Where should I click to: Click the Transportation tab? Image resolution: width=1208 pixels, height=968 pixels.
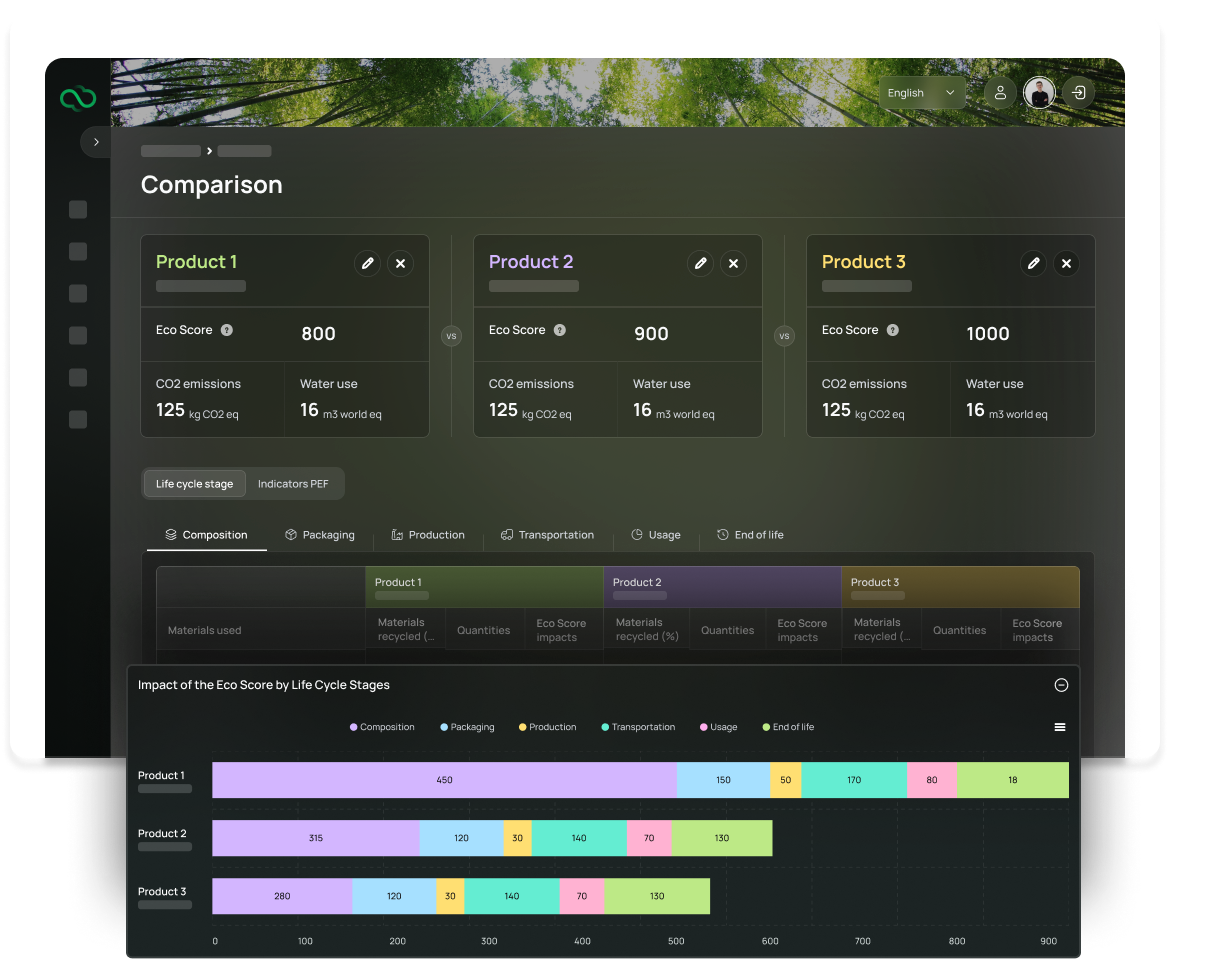point(547,535)
